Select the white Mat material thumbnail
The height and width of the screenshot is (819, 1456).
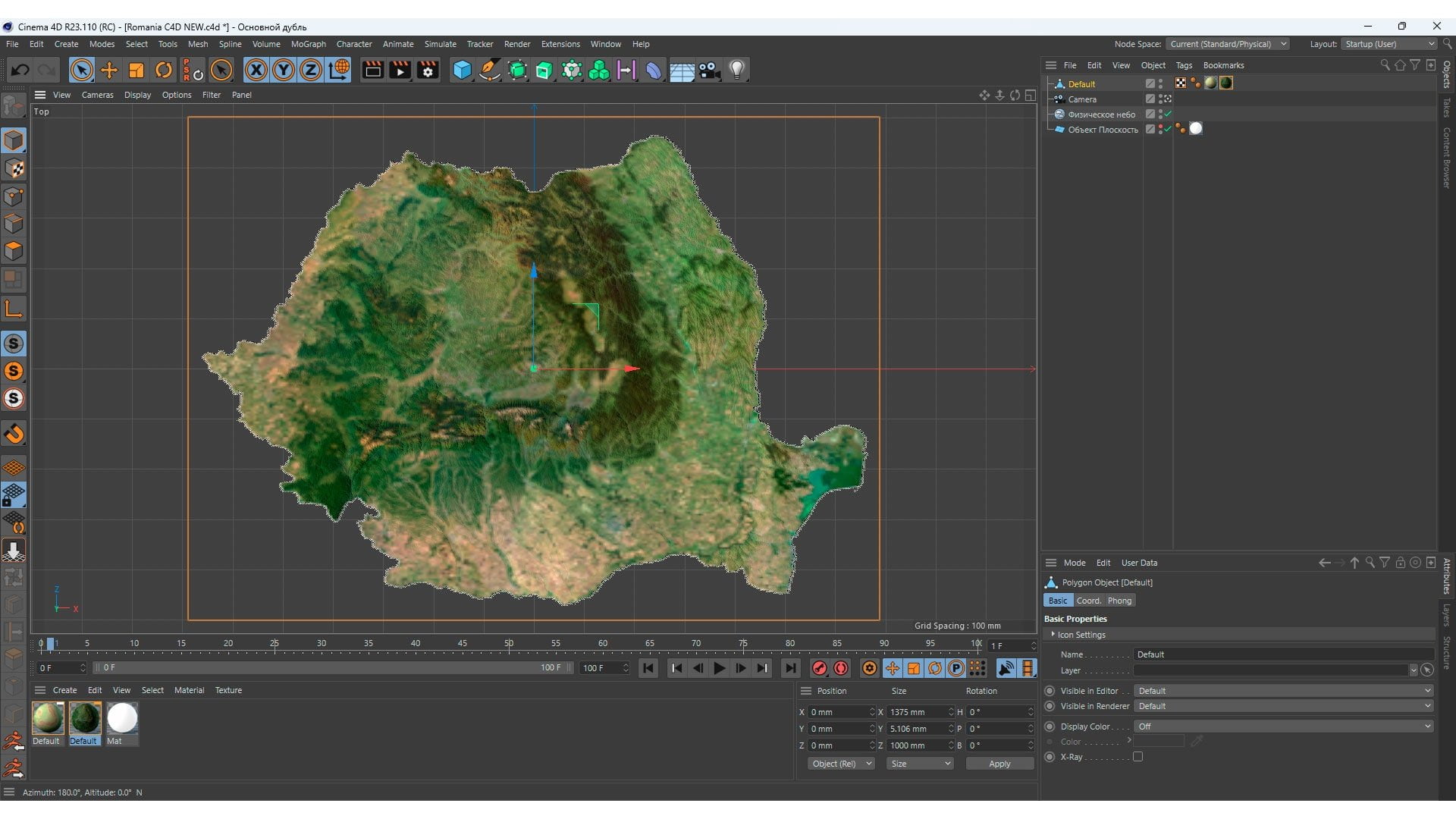(122, 718)
